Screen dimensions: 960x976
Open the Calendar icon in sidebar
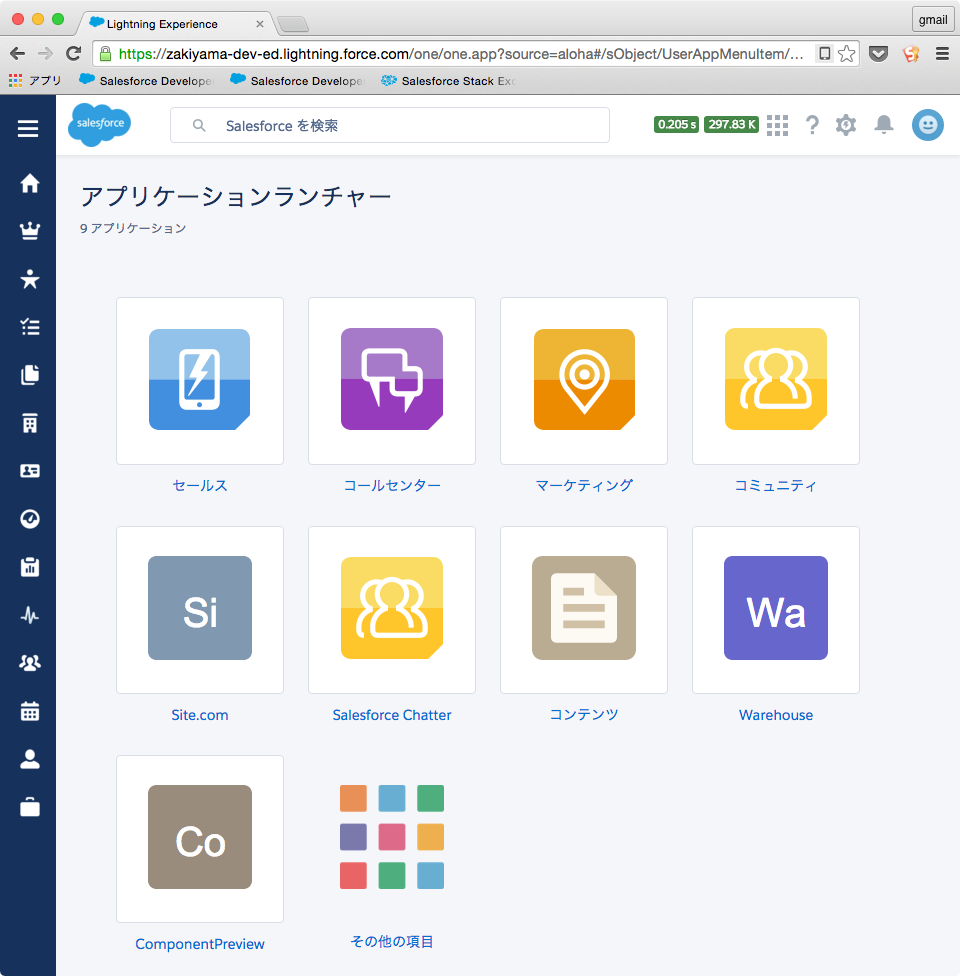click(29, 711)
